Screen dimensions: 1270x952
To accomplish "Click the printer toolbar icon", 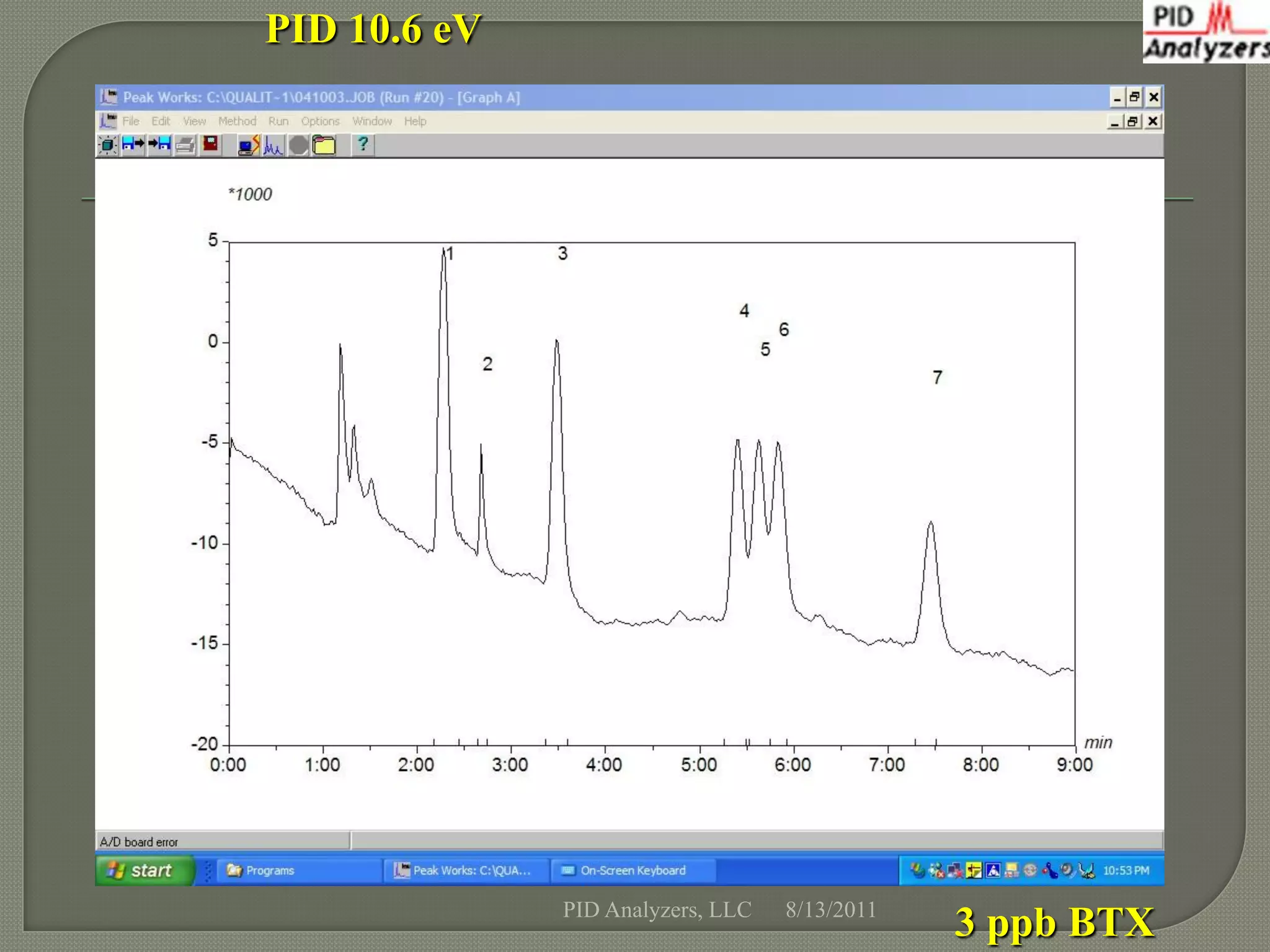I will 185,146.
